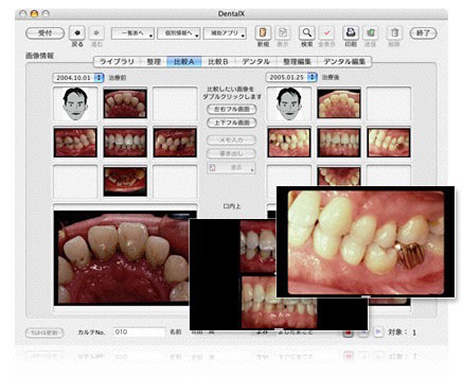This screenshot has height=380, width=468.
Task: Click the floating close-up photo with the gold crown
Action: (x=366, y=242)
